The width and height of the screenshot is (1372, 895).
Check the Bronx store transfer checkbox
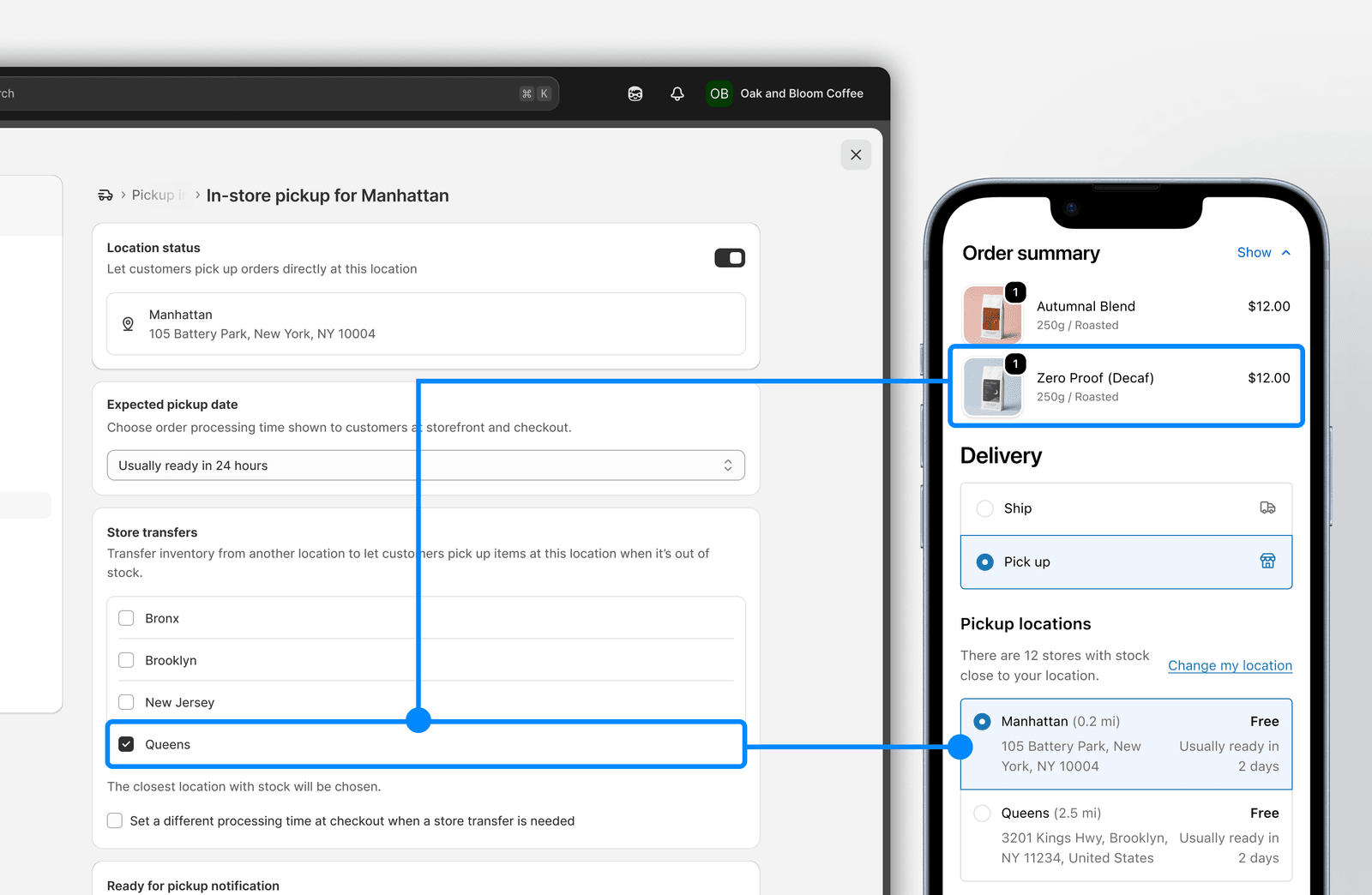click(126, 618)
